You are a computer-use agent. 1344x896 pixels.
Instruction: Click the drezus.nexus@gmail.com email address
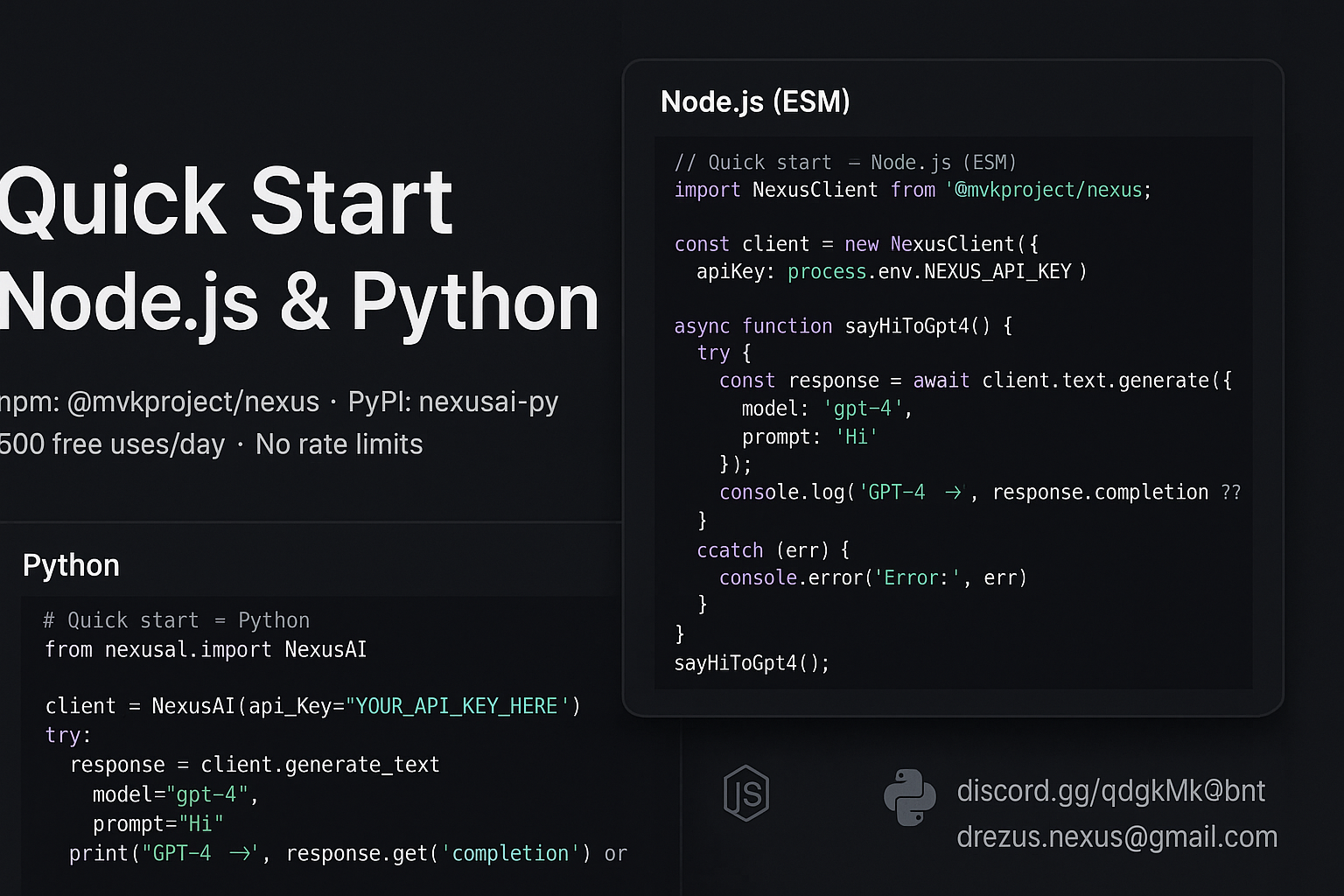tap(1116, 836)
